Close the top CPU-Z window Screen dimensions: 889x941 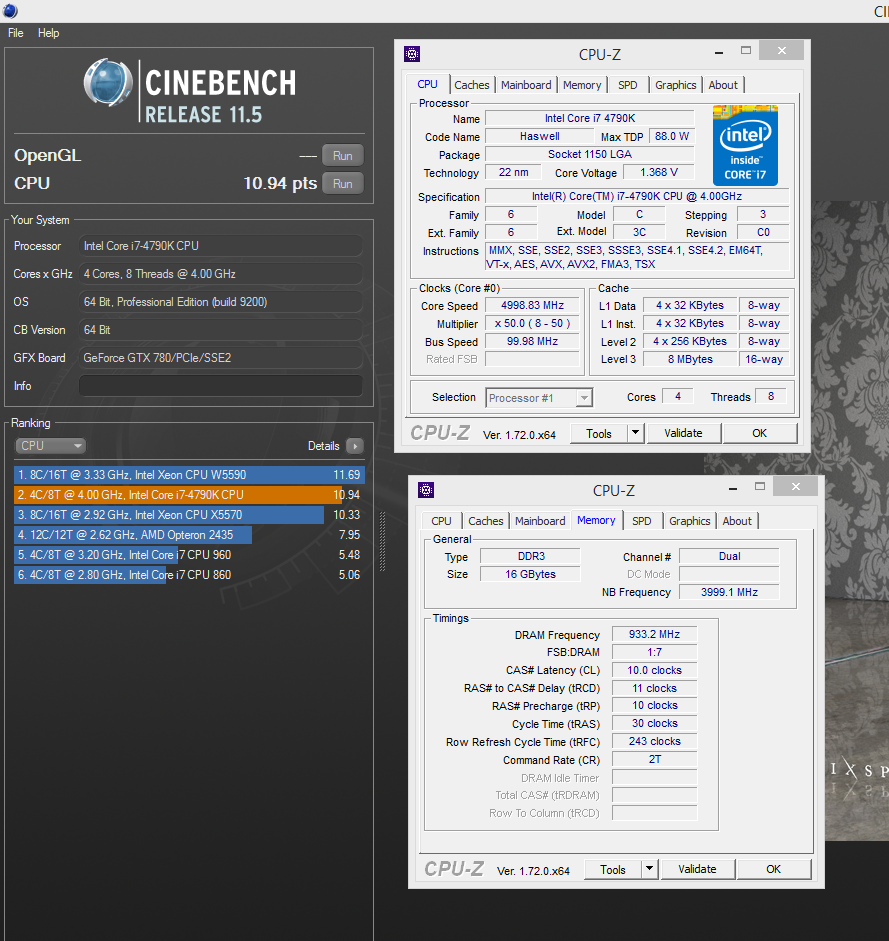coord(782,51)
